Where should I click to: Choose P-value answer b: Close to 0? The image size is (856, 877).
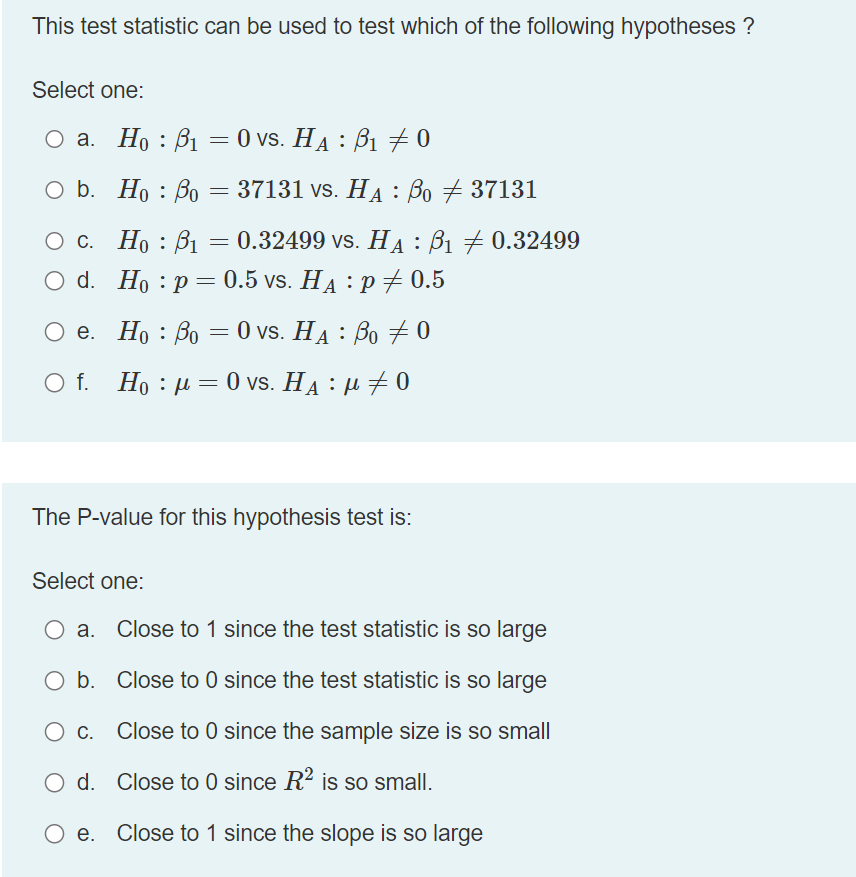tap(53, 681)
